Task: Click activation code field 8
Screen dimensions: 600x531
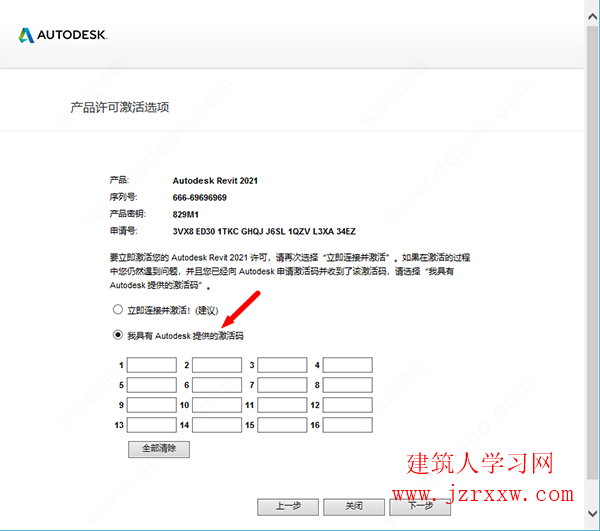Action: pyautogui.click(x=347, y=385)
